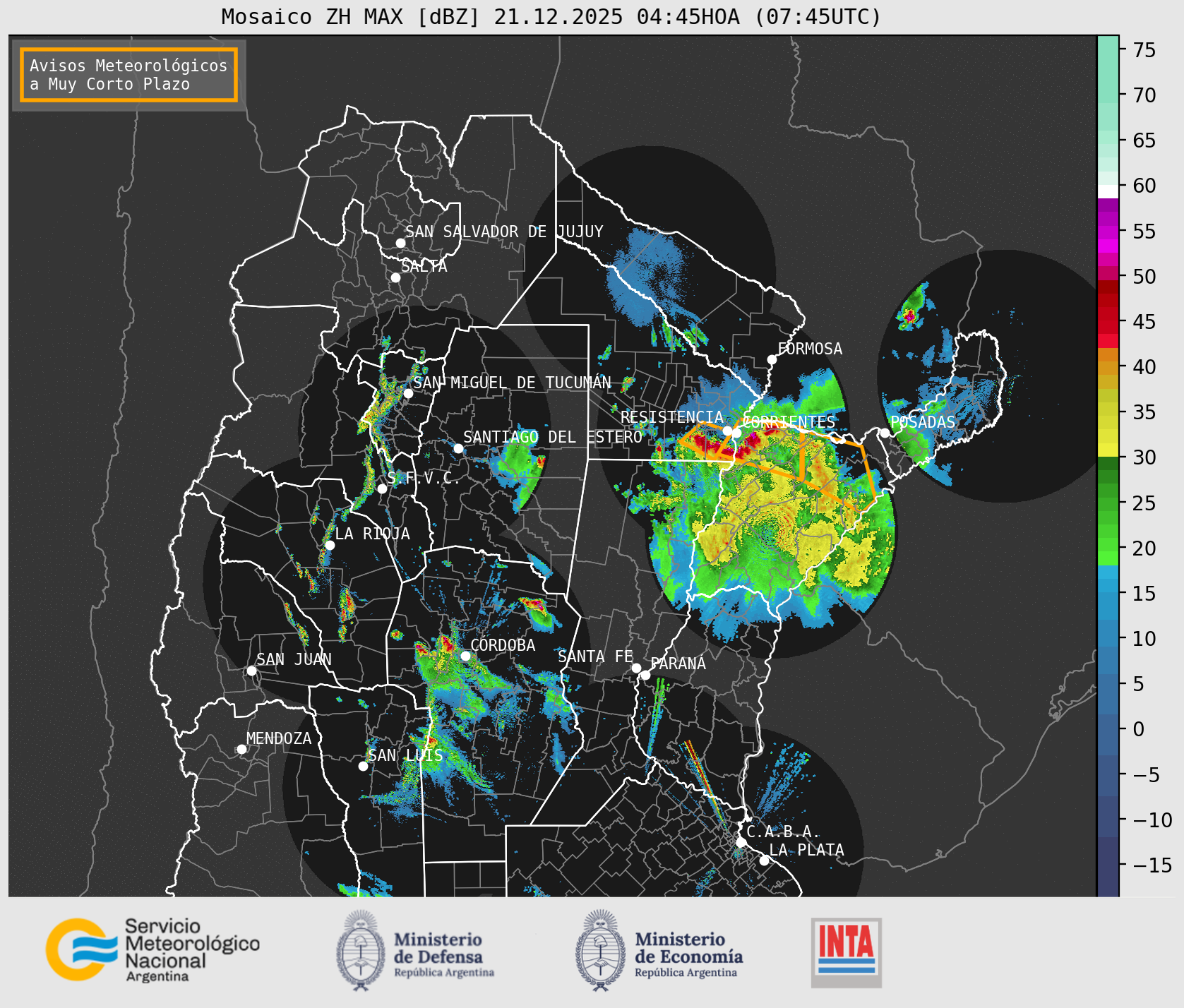The width and height of the screenshot is (1184, 1008).
Task: Click the magenta storm core northwest of Posadas
Action: click(x=909, y=317)
